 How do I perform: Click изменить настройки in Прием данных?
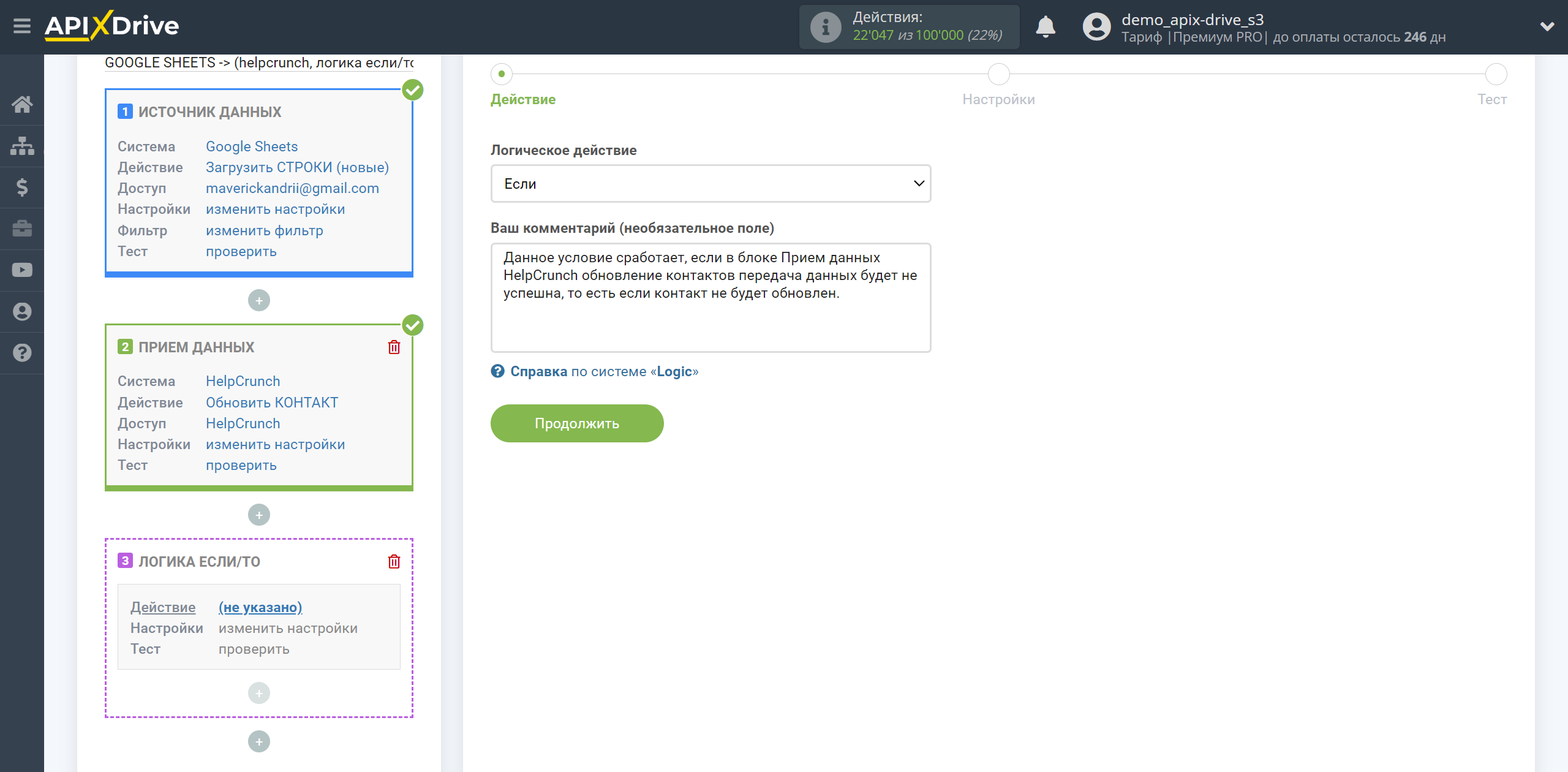[275, 444]
